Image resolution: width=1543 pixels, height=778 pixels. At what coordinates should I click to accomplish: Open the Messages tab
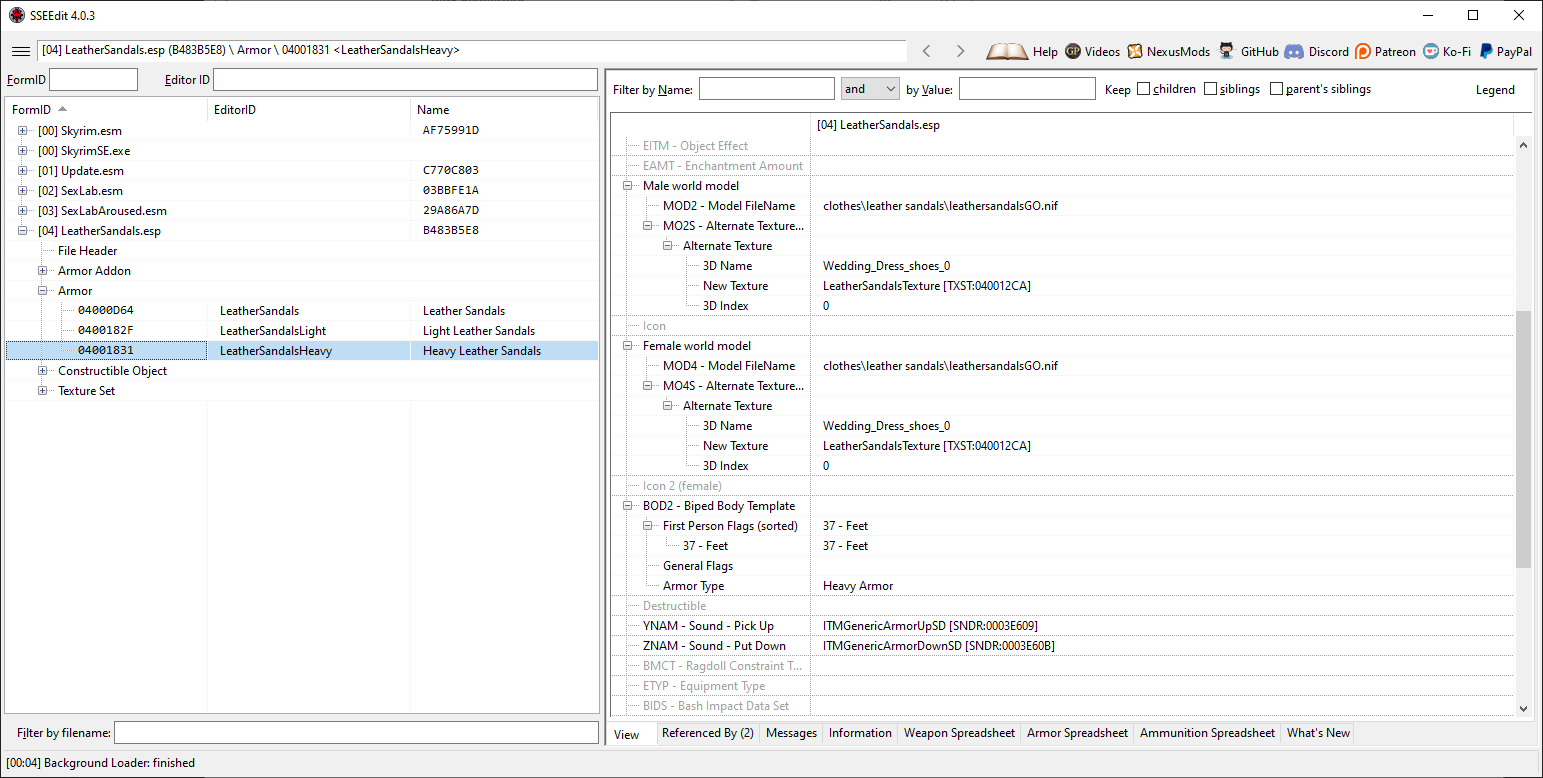click(x=792, y=733)
